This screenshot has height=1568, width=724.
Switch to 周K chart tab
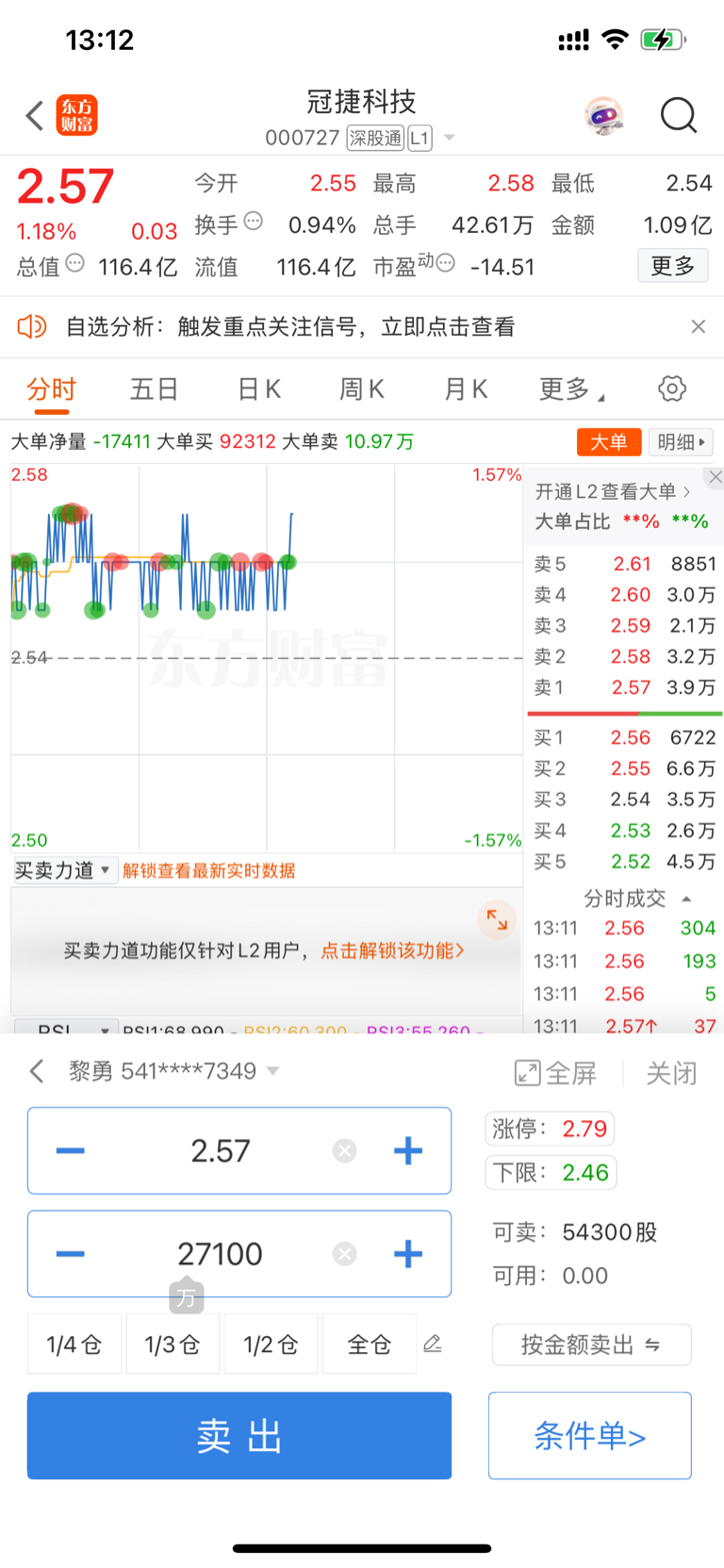(x=362, y=389)
